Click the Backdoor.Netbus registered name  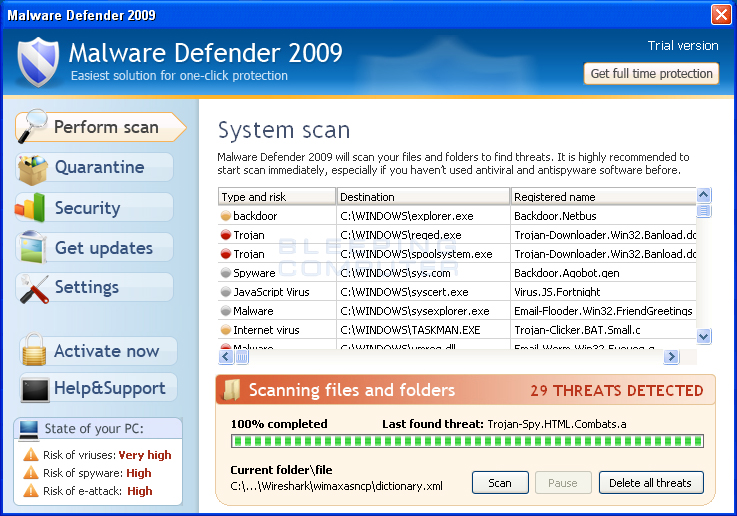pos(555,216)
